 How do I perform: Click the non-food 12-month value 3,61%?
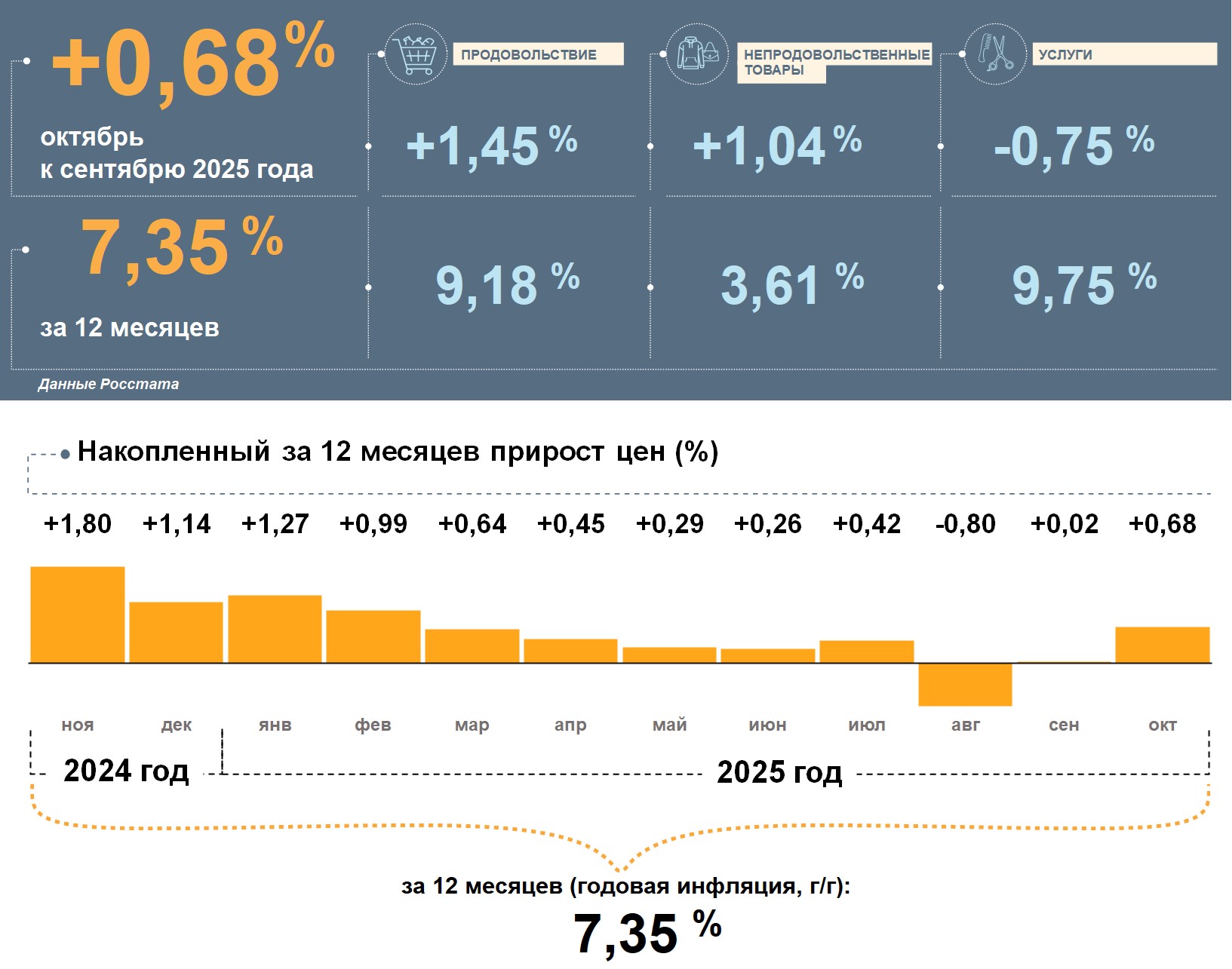[791, 285]
